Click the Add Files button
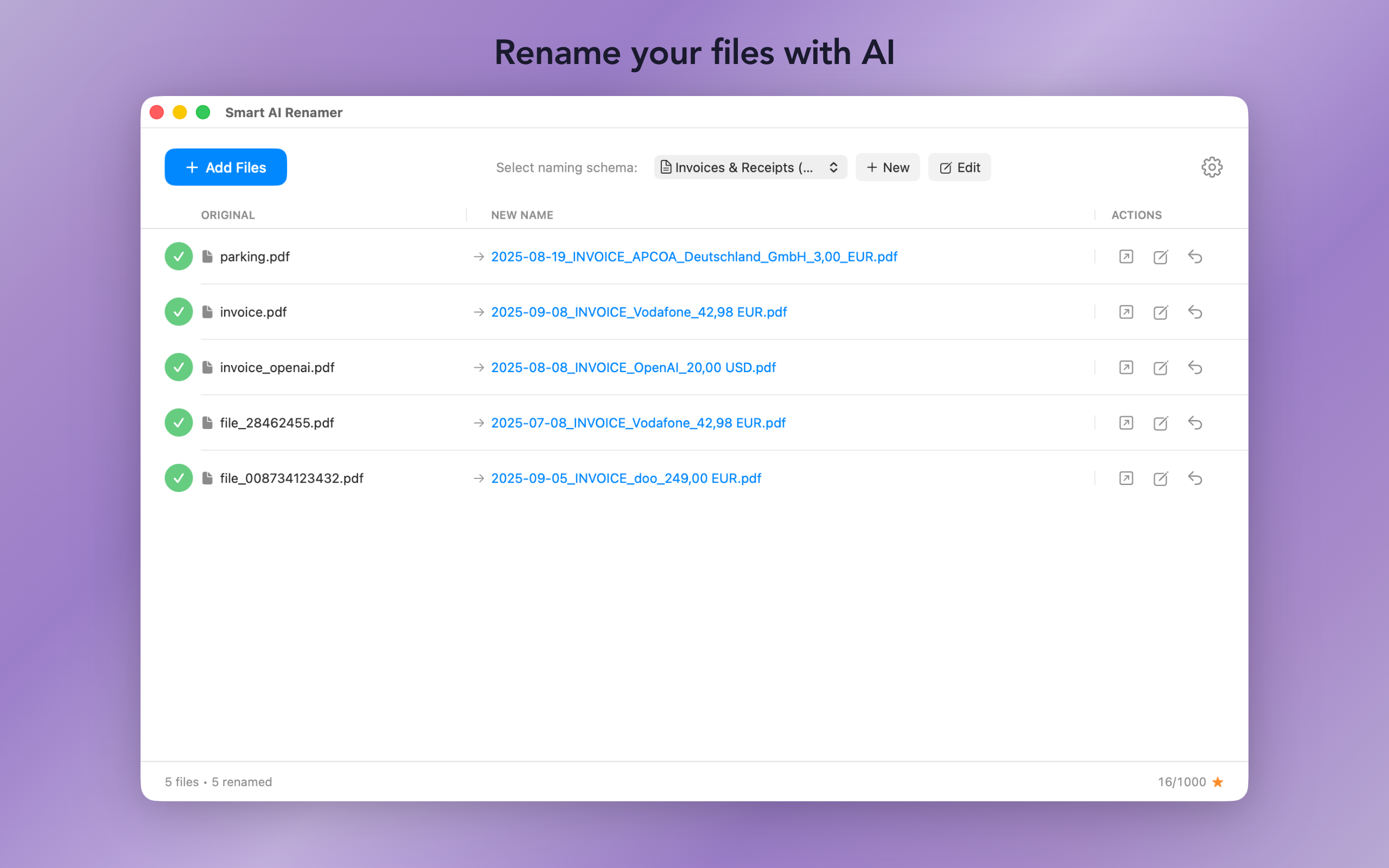1389x868 pixels. (225, 167)
